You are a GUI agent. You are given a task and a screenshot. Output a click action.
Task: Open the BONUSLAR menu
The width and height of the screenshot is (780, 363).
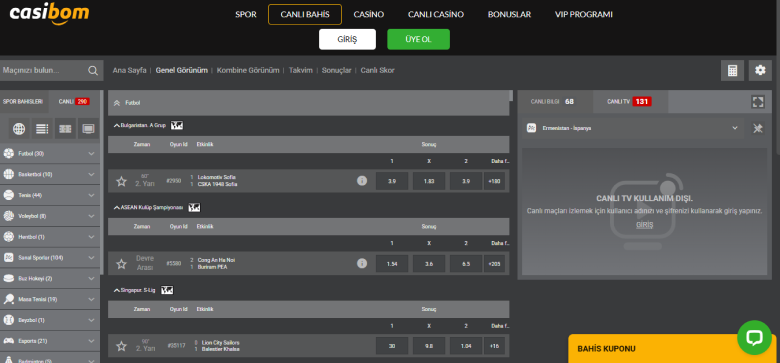tap(509, 14)
